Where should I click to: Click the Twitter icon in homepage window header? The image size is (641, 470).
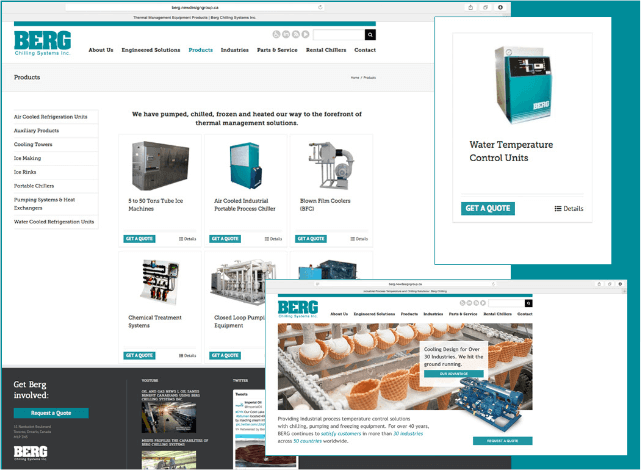tap(462, 303)
